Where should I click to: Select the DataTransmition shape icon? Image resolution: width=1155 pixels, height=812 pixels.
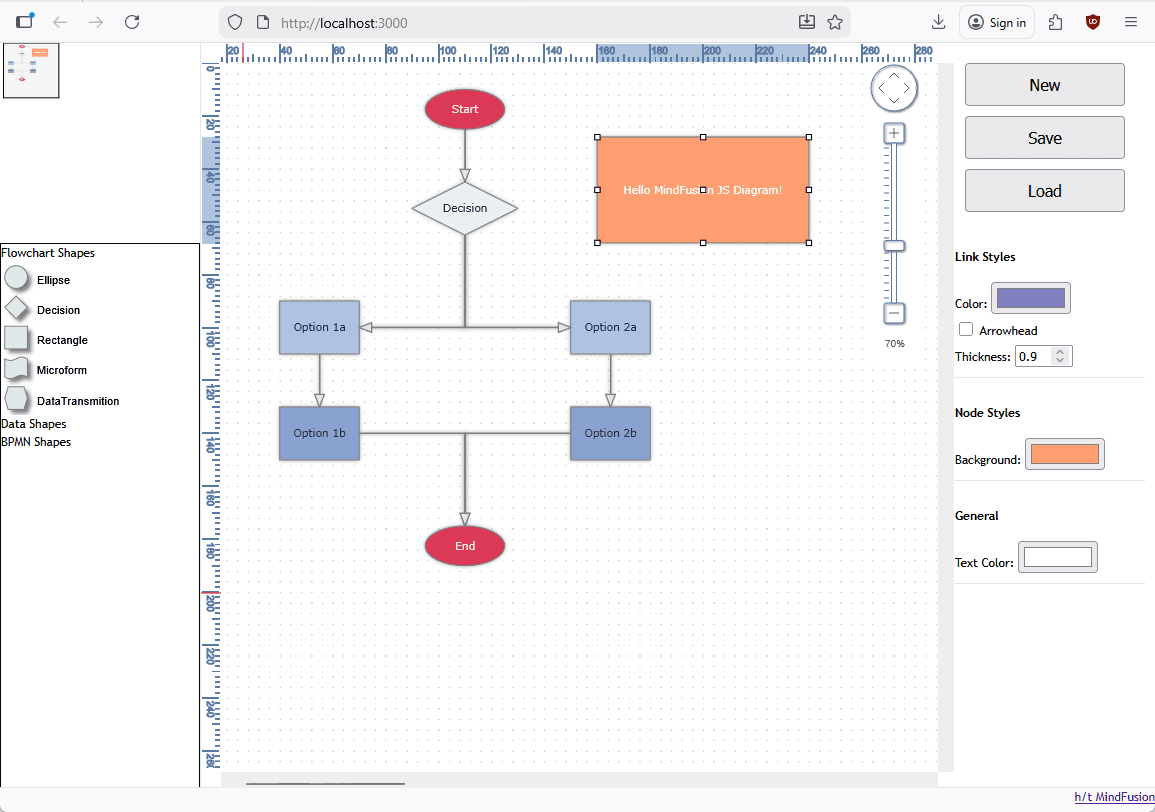click(x=16, y=399)
